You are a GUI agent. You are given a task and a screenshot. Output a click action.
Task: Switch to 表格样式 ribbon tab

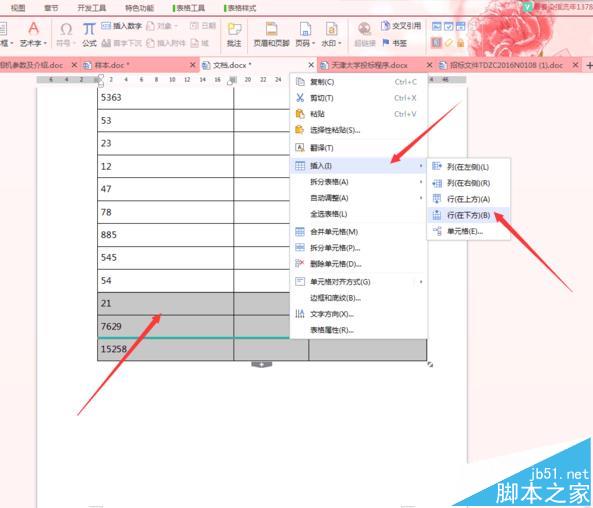[240, 8]
